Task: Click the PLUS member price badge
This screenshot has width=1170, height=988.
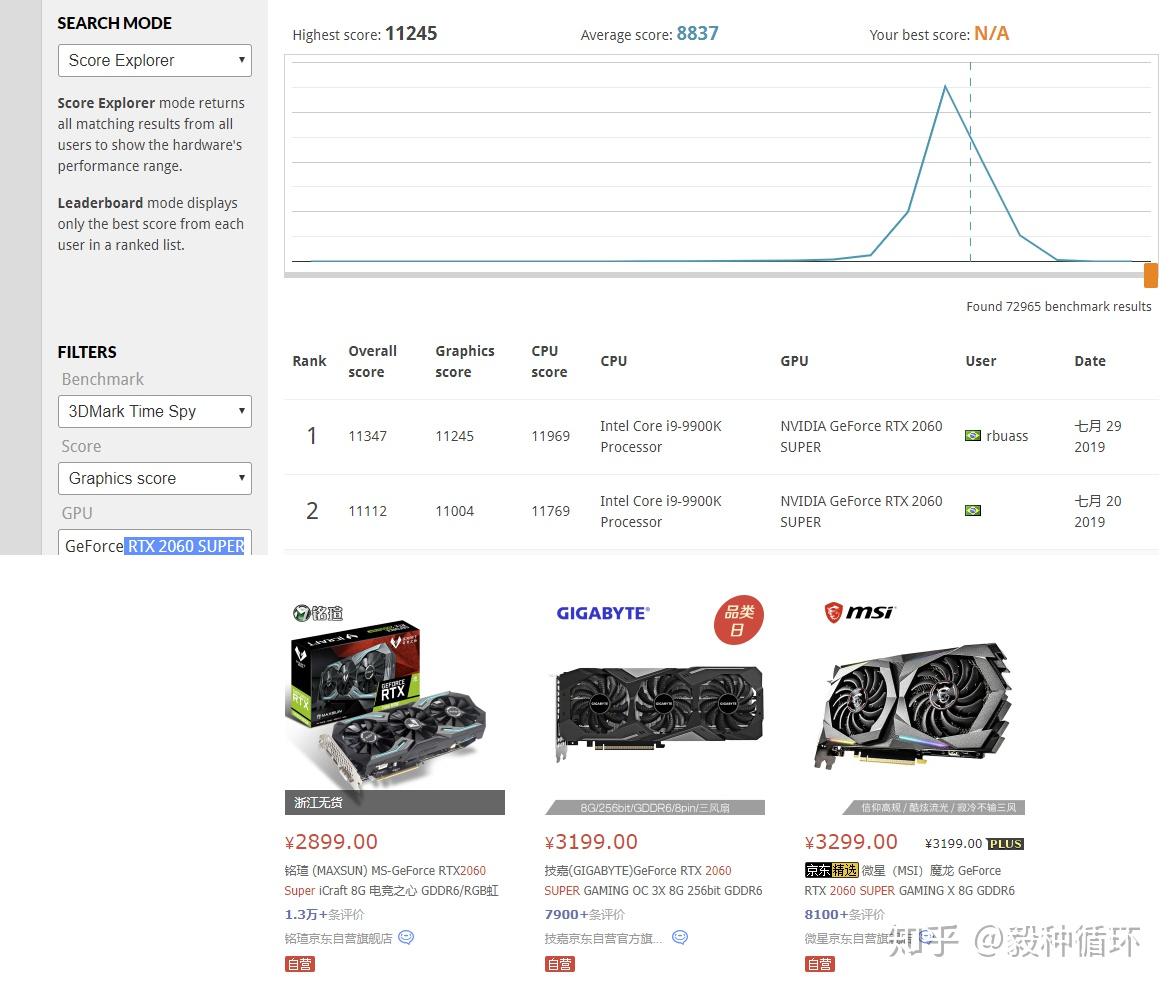Action: pyautogui.click(x=1005, y=844)
